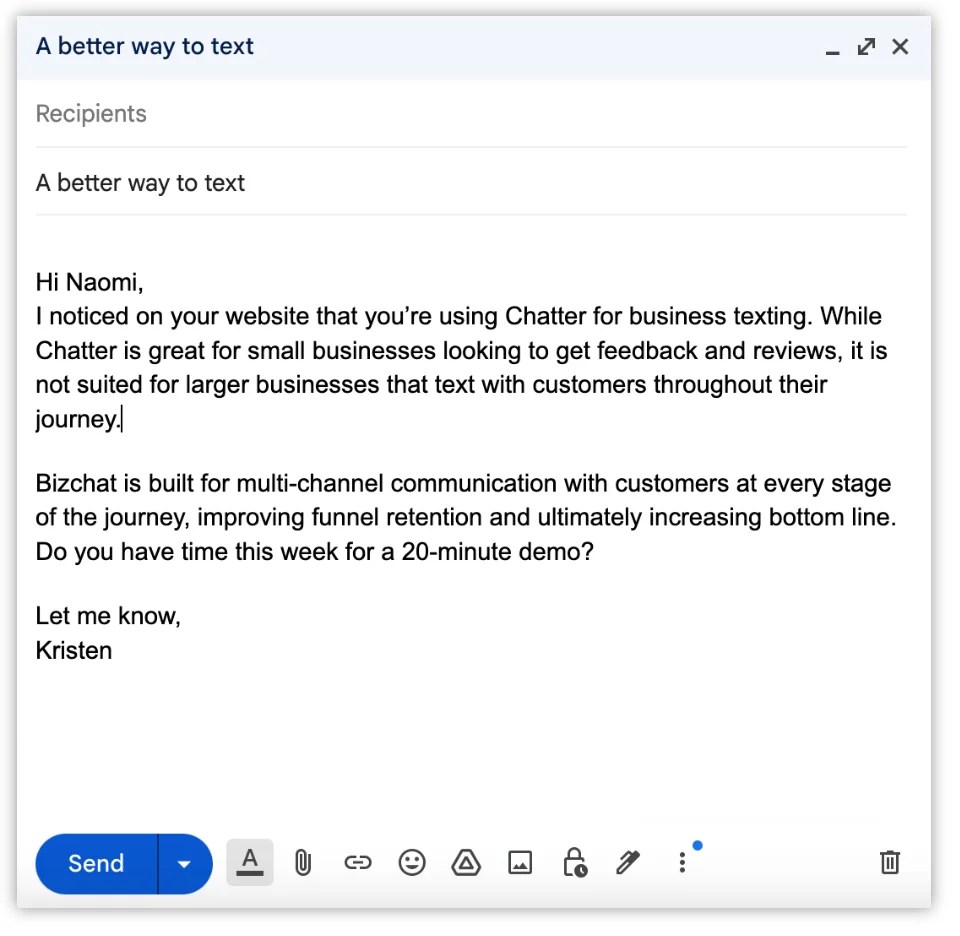Viewport: 960px width, 936px height.
Task: Open more options three-dot menu
Action: click(x=683, y=863)
